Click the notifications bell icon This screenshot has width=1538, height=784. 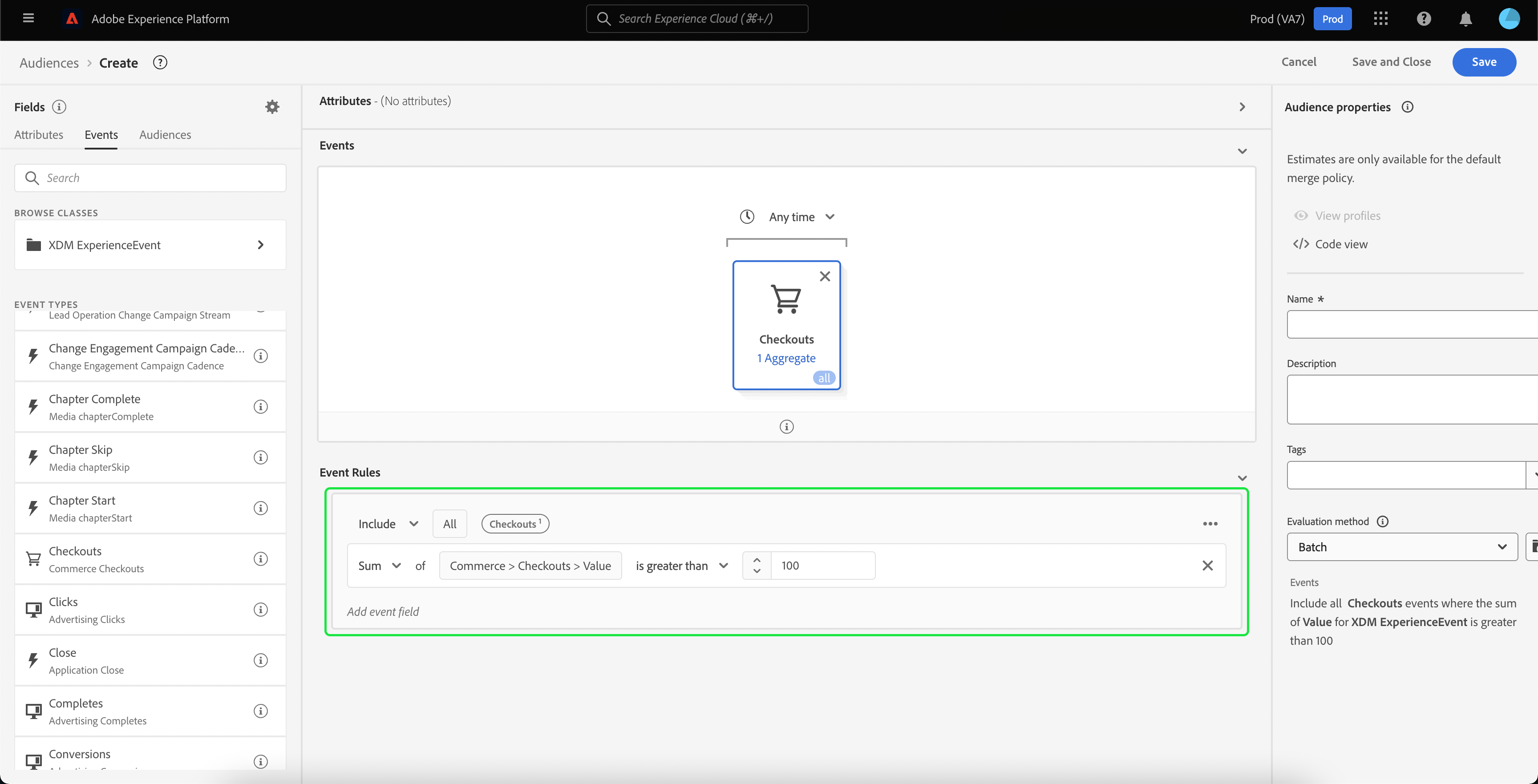pos(1465,19)
